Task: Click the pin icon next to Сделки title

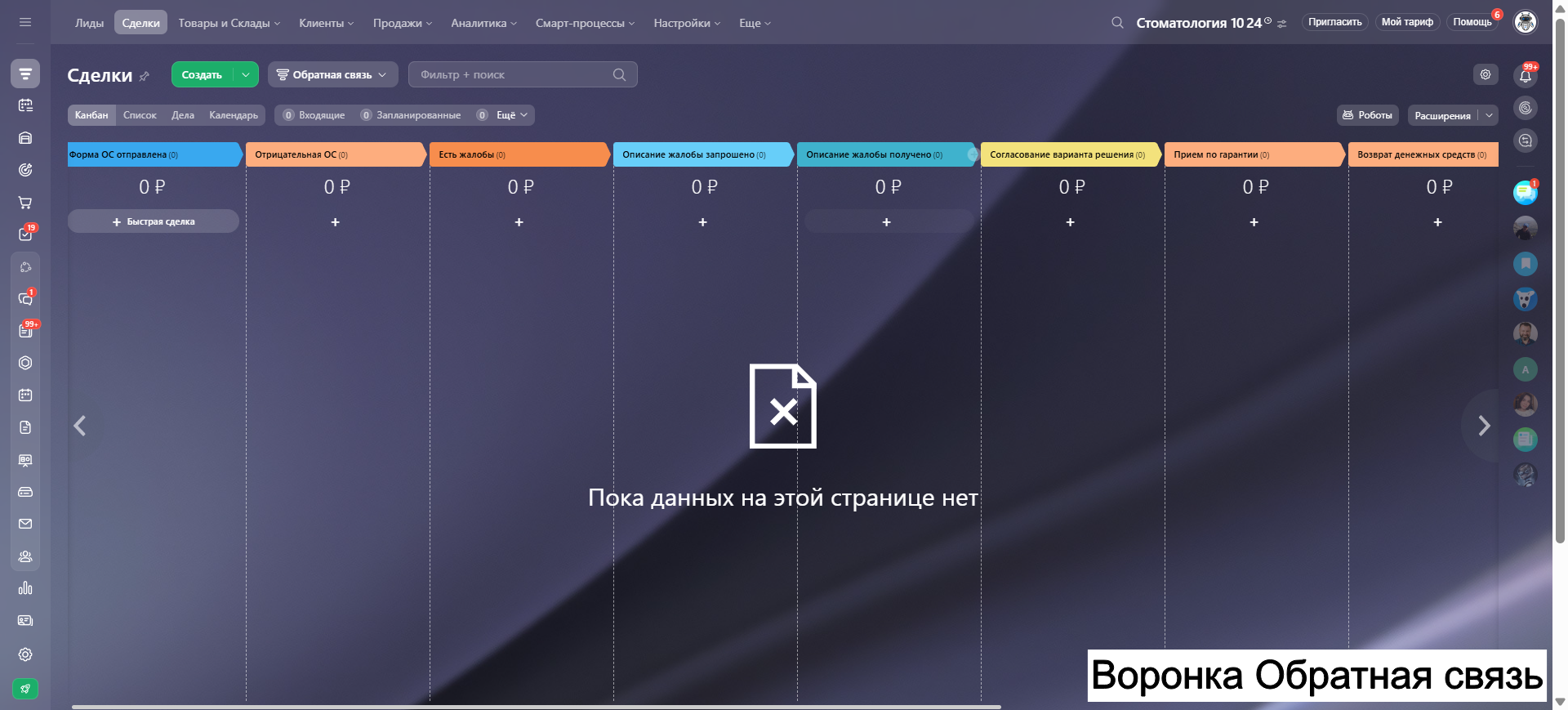Action: (x=145, y=76)
